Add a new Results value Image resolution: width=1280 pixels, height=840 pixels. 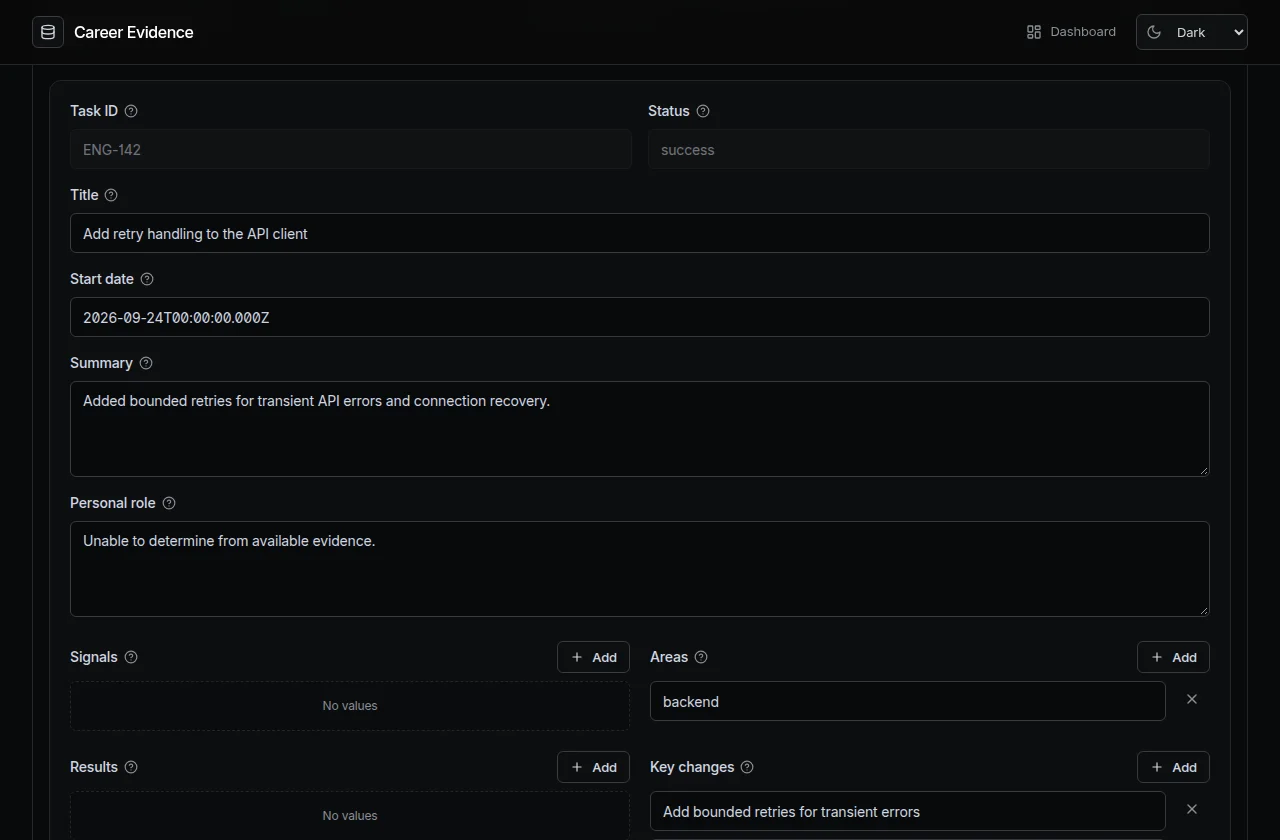(593, 767)
